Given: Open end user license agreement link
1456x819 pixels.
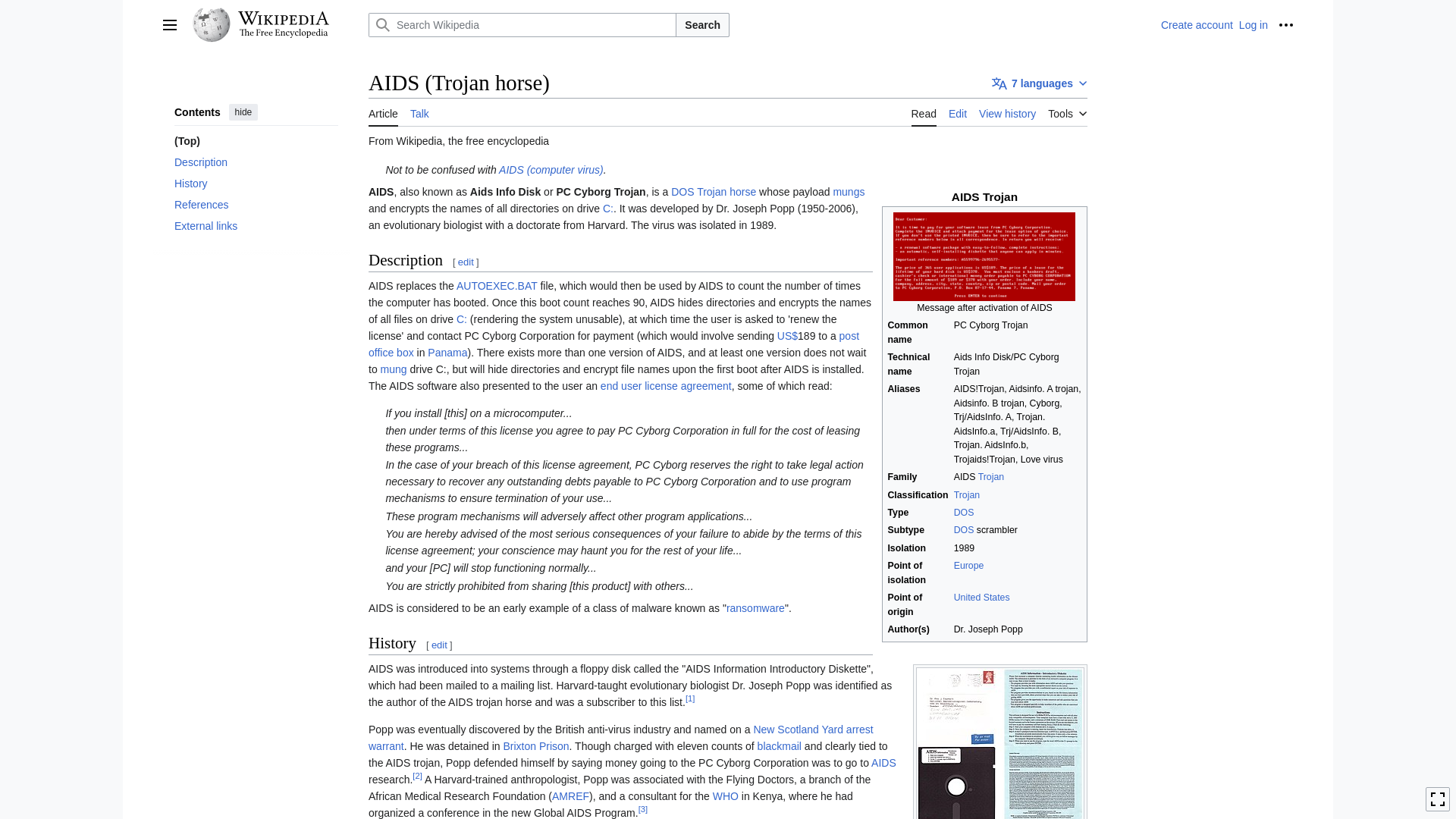Looking at the screenshot, I should (x=666, y=386).
